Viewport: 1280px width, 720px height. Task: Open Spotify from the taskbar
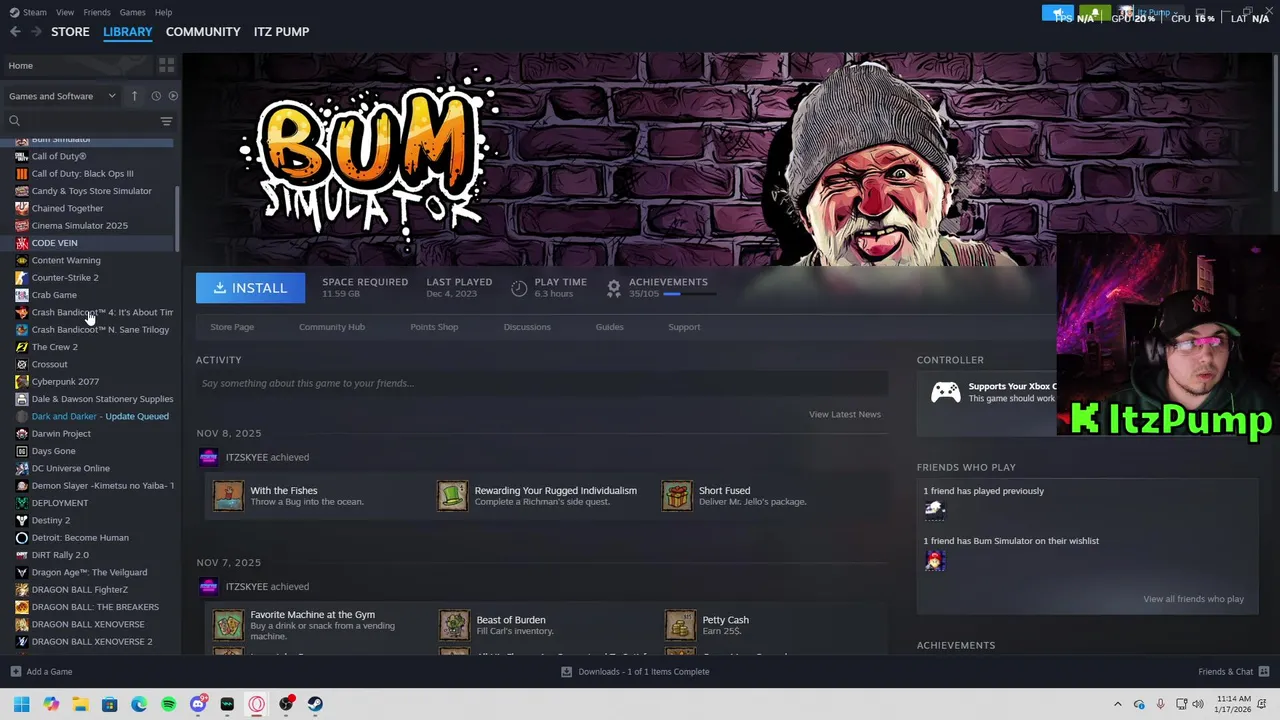(x=168, y=704)
